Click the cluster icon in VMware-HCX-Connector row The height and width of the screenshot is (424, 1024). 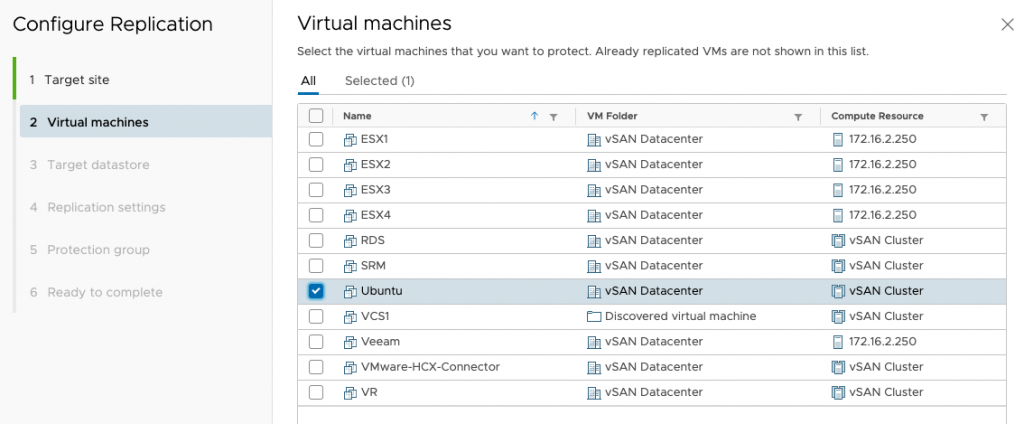coord(838,367)
